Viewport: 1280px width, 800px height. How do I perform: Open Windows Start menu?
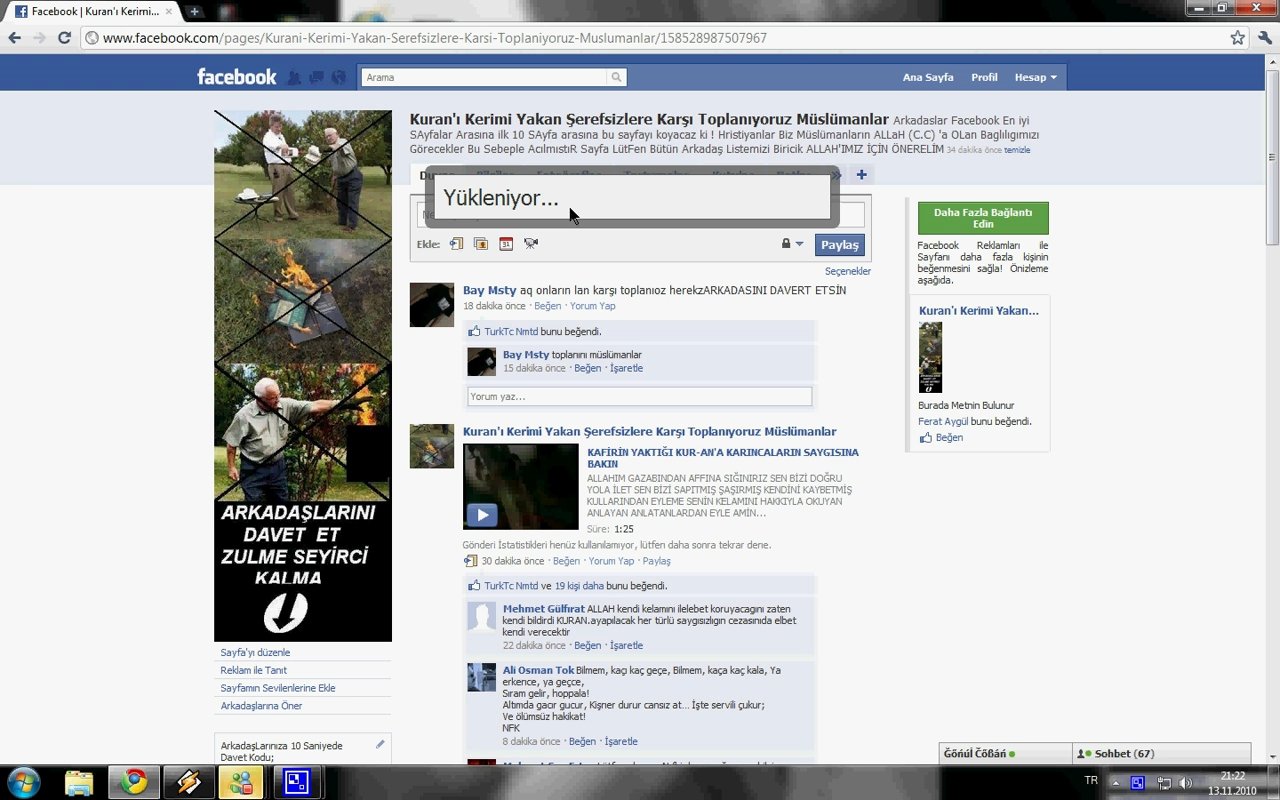pos(24,781)
